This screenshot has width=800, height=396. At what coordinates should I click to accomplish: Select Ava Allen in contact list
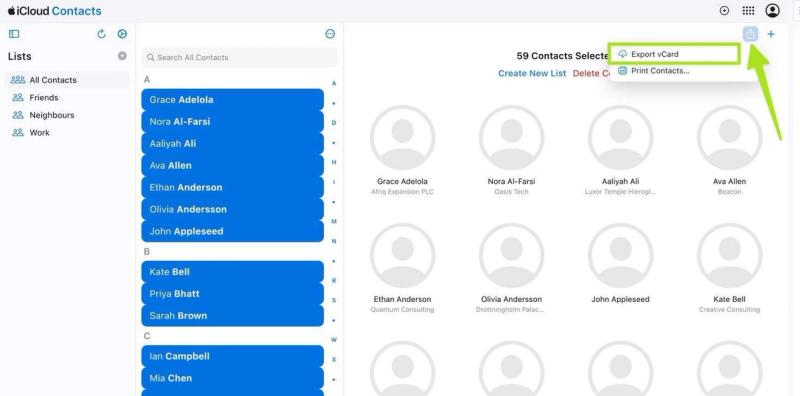point(232,165)
